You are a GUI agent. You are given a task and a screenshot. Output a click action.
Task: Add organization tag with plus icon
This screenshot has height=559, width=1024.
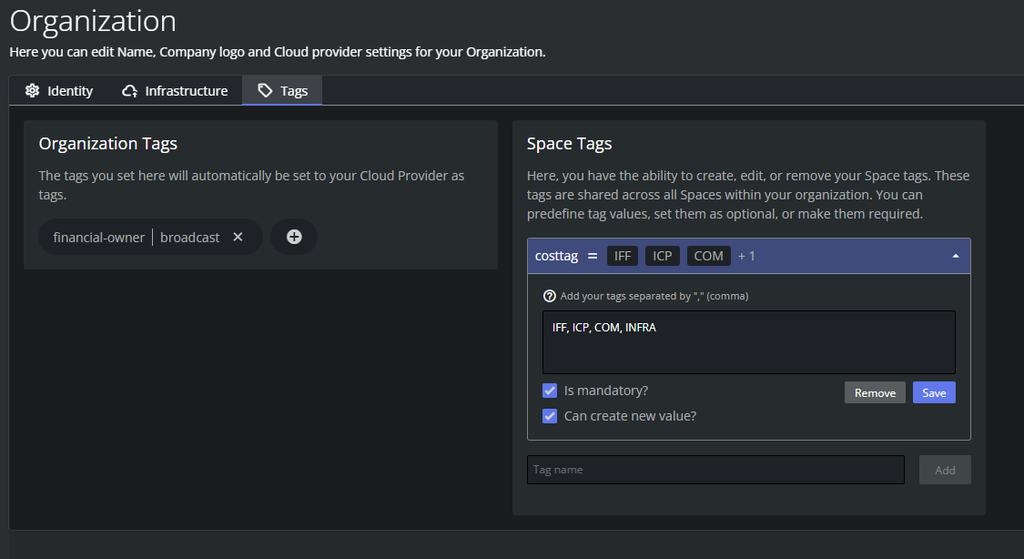tap(294, 237)
